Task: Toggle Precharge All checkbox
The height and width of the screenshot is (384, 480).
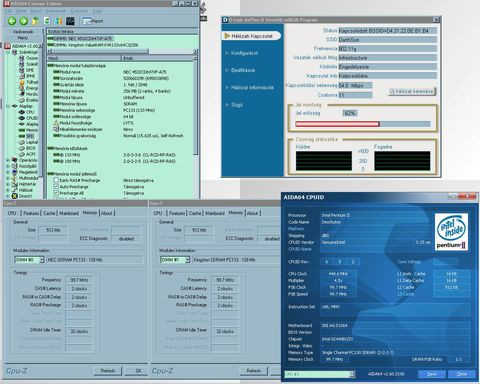Action: point(56,193)
